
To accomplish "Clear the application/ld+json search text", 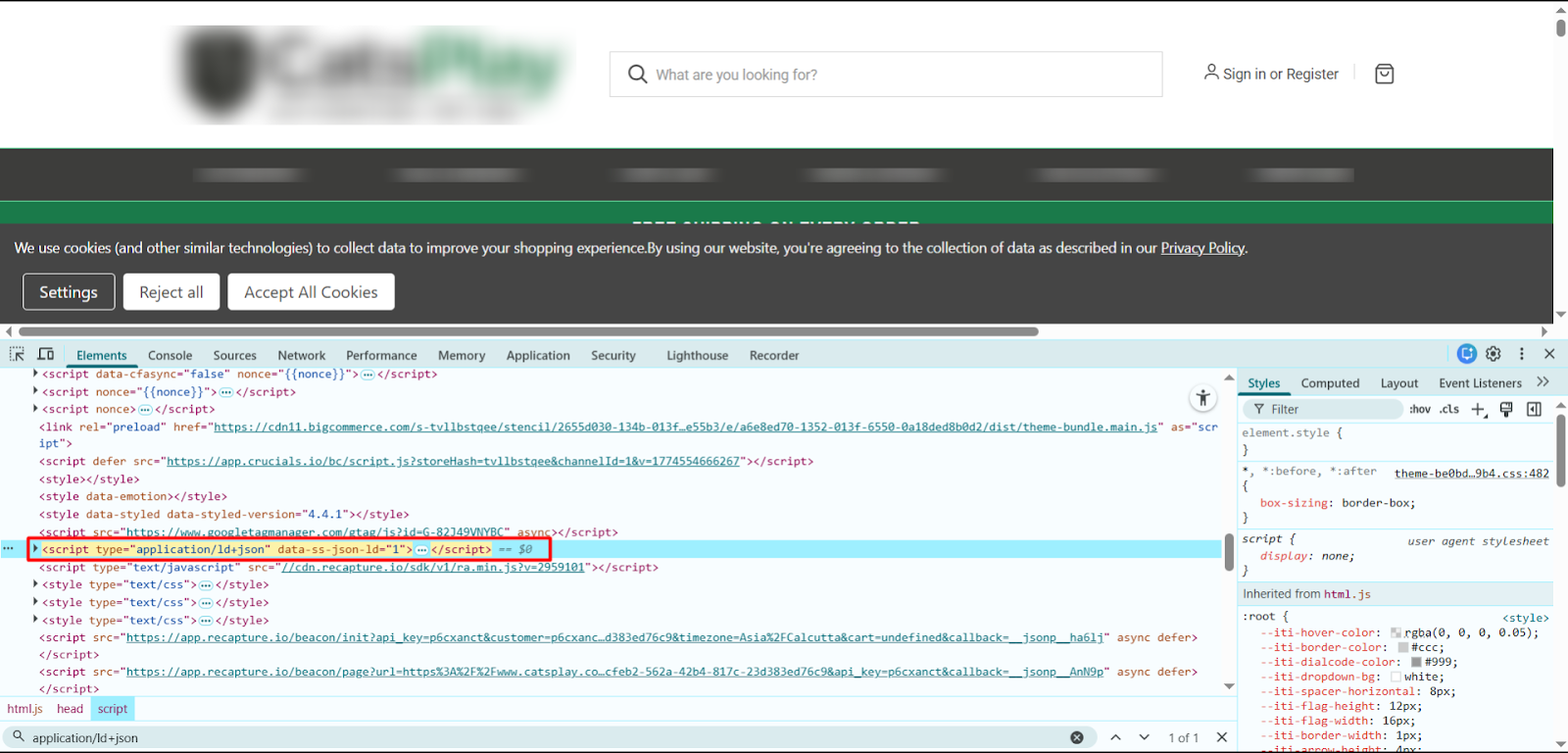I will point(1077,737).
